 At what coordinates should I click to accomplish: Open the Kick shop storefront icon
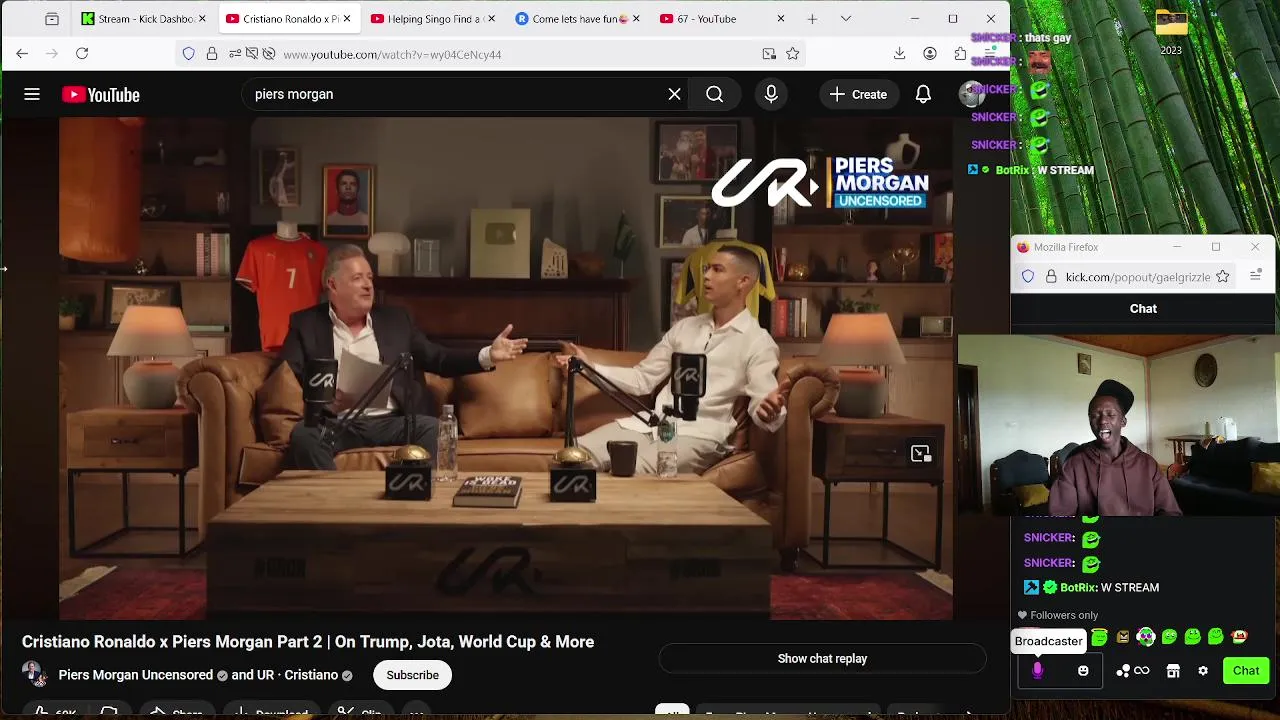[x=1173, y=671]
